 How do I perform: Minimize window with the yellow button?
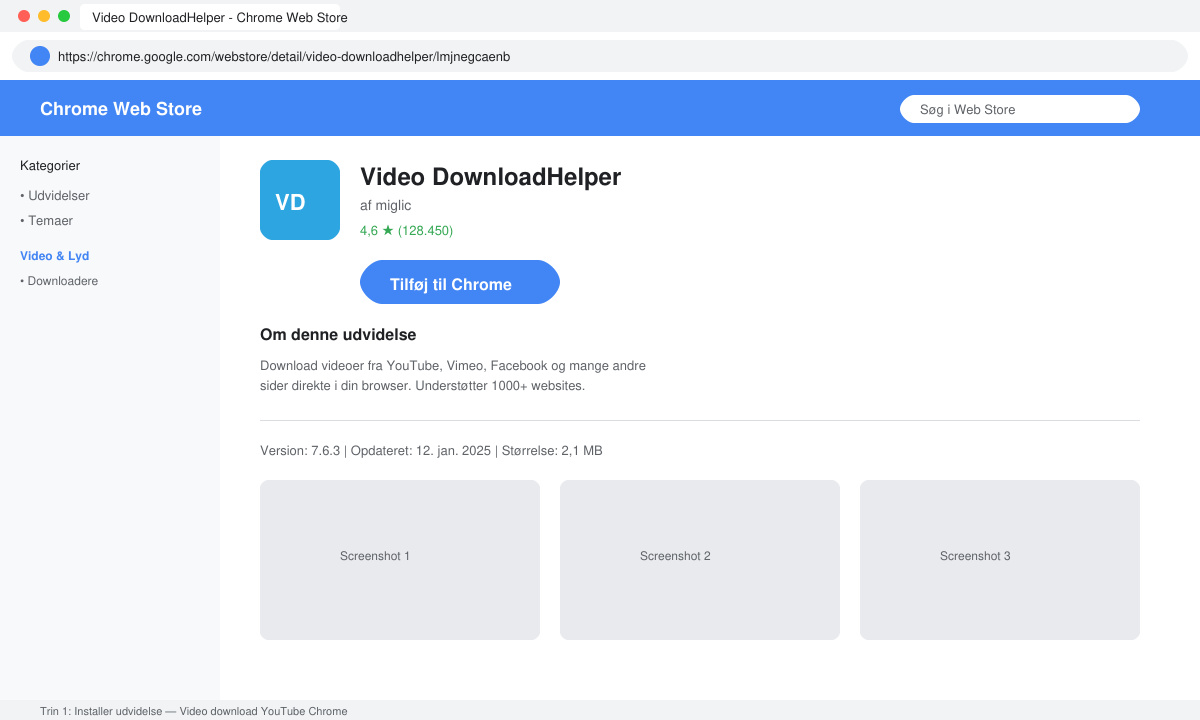tap(44, 16)
